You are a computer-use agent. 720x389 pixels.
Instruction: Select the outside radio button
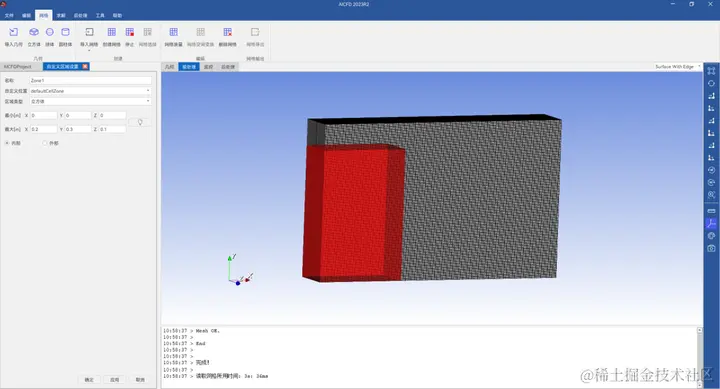tap(45, 143)
